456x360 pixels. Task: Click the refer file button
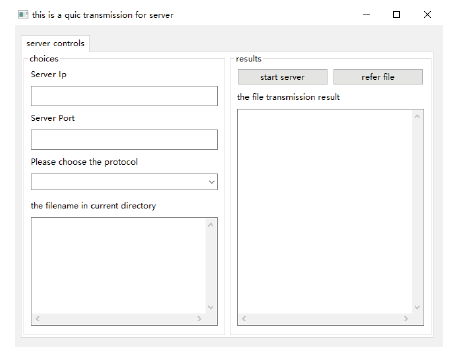tap(378, 77)
